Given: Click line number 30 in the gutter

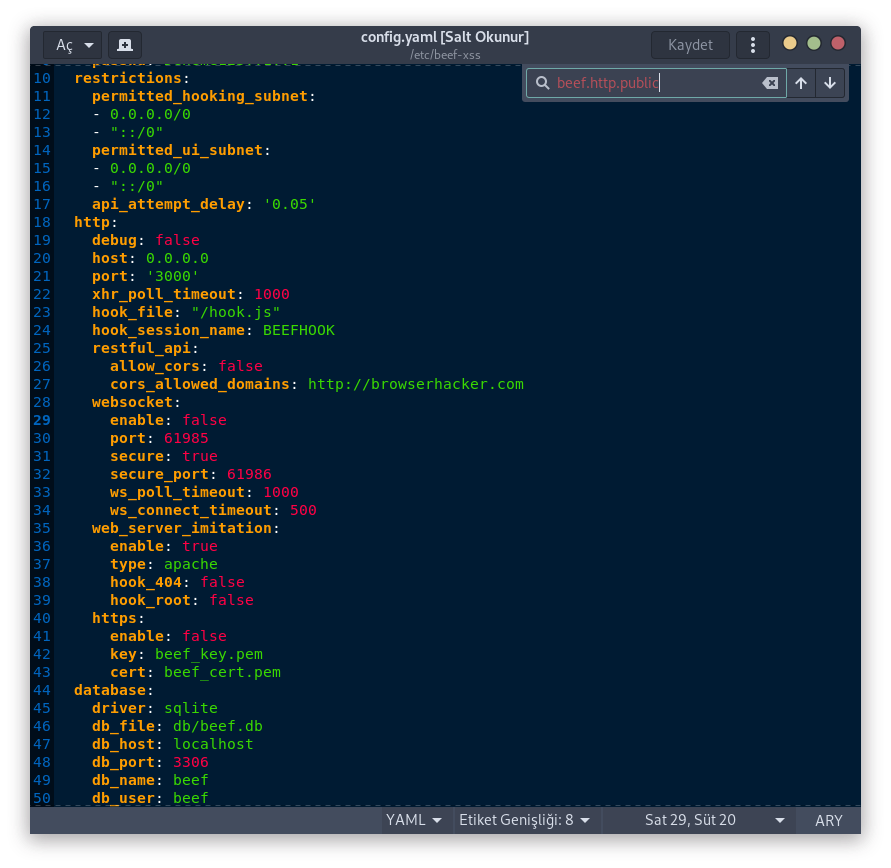Looking at the screenshot, I should pyautogui.click(x=41, y=438).
